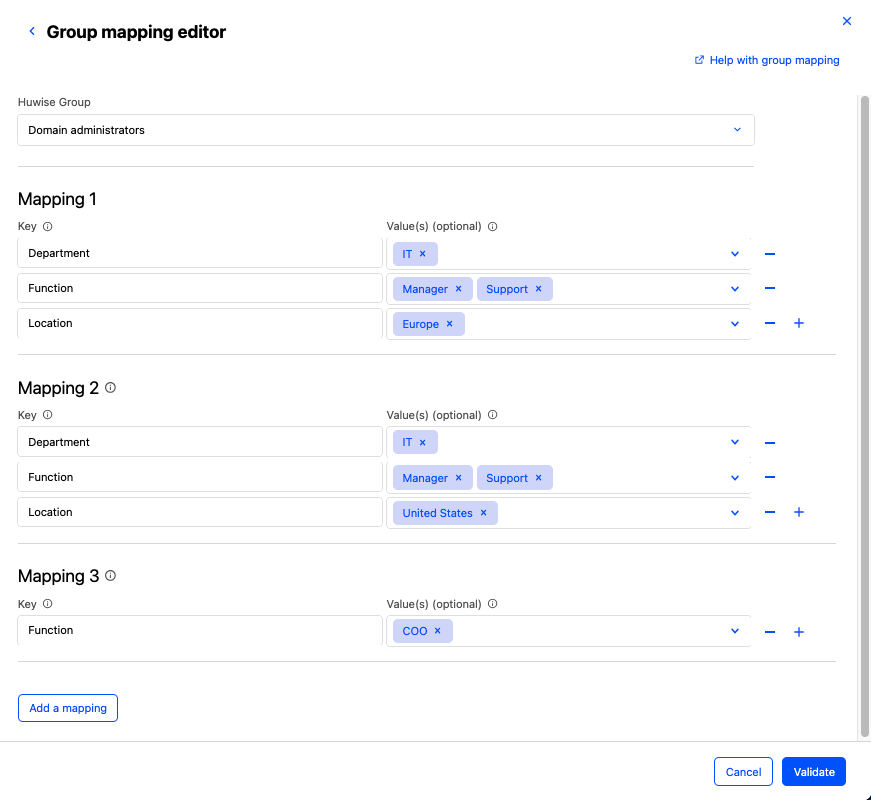871x800 pixels.
Task: Add a new key row to Mapping 3
Action: (x=799, y=632)
